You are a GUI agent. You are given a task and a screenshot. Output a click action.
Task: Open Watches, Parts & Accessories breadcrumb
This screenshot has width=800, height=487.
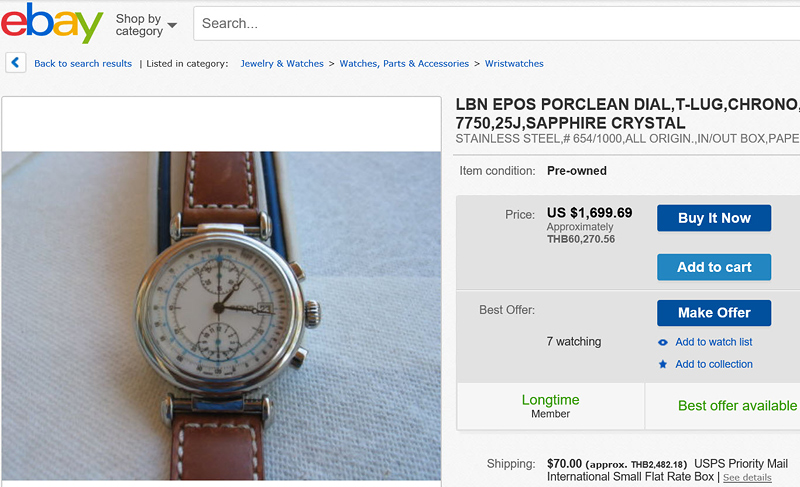point(404,64)
